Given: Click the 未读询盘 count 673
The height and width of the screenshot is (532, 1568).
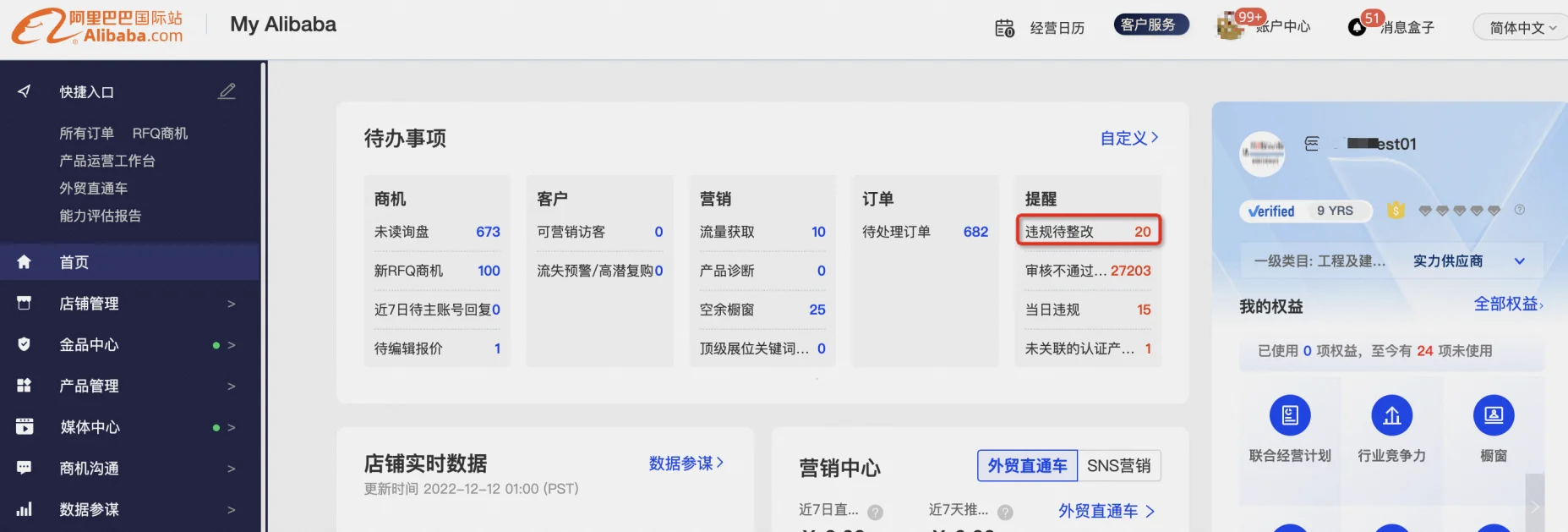Looking at the screenshot, I should point(488,232).
